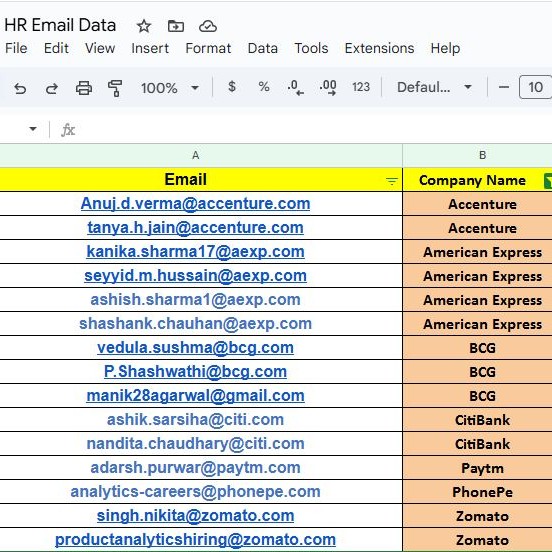Click into the formula bar
This screenshot has height=552, width=552.
(313, 130)
